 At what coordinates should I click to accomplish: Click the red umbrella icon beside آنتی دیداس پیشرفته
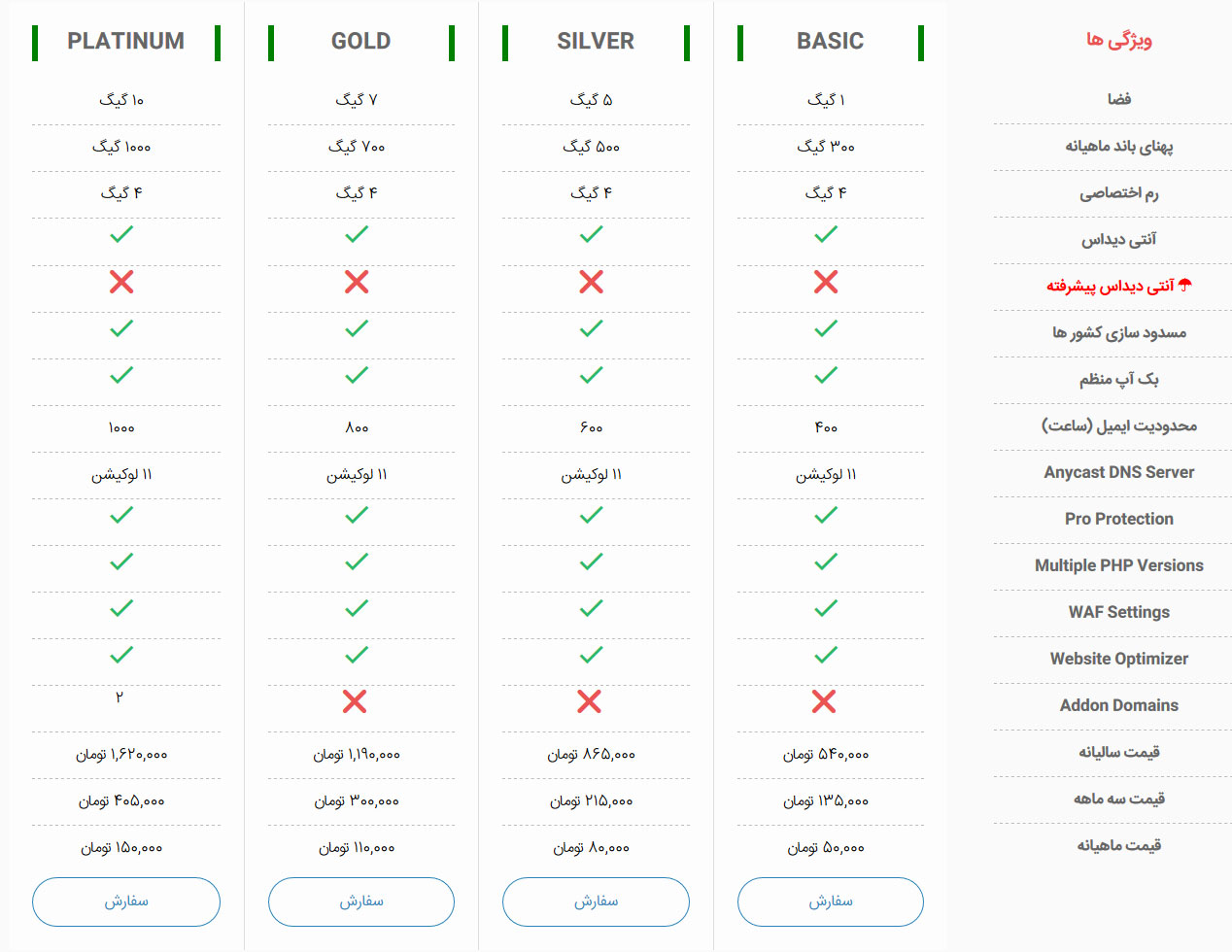coord(1184,286)
